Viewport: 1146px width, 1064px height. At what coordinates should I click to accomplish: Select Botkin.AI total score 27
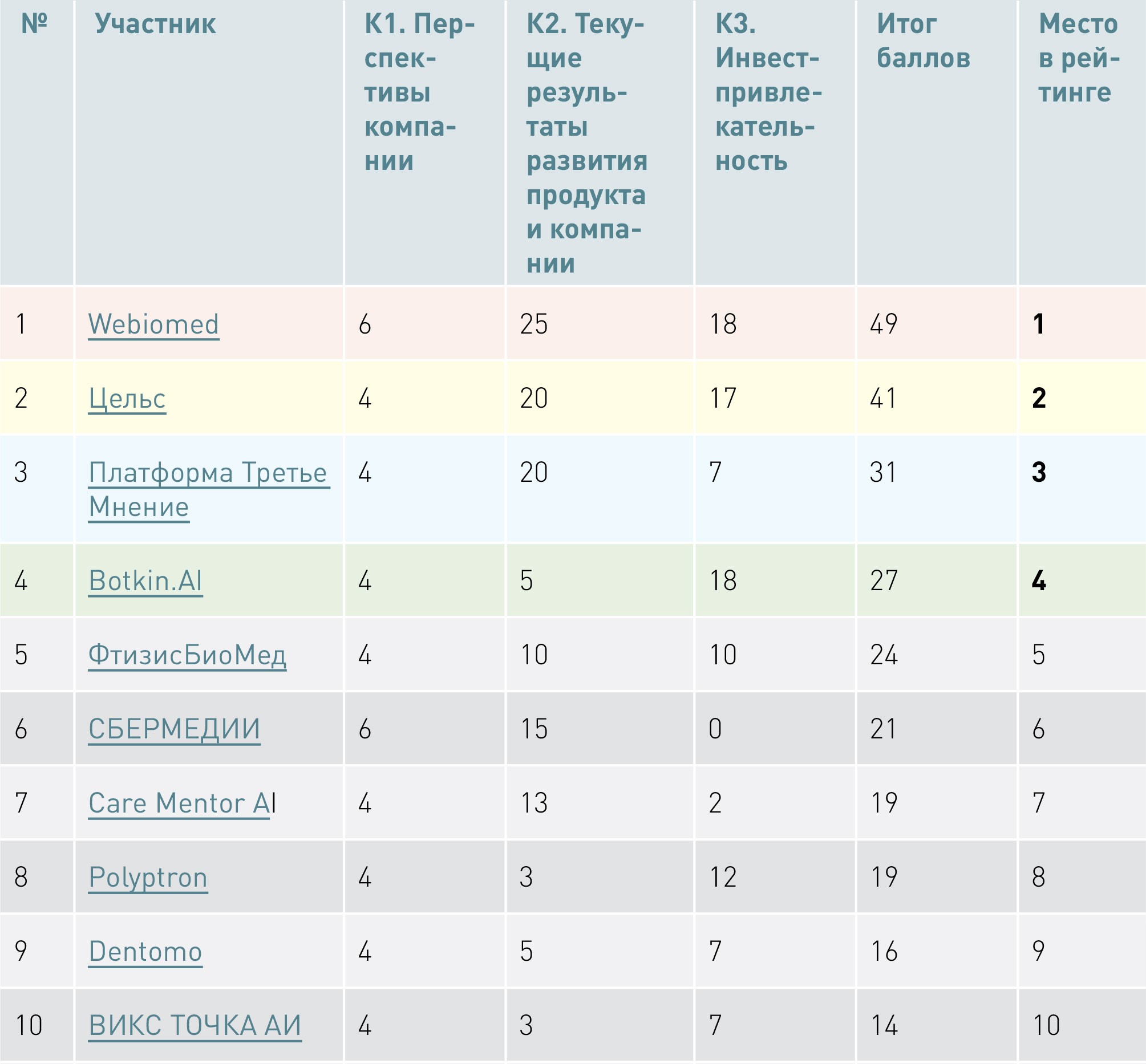tap(884, 580)
